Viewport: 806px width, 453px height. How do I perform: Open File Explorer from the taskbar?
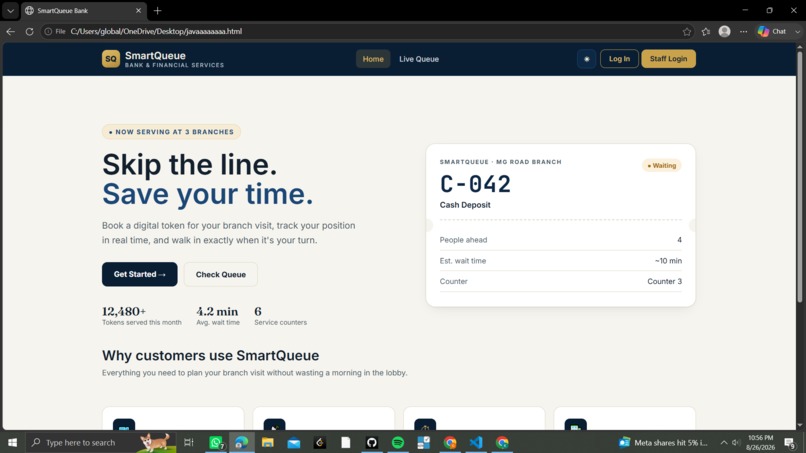pyautogui.click(x=267, y=442)
